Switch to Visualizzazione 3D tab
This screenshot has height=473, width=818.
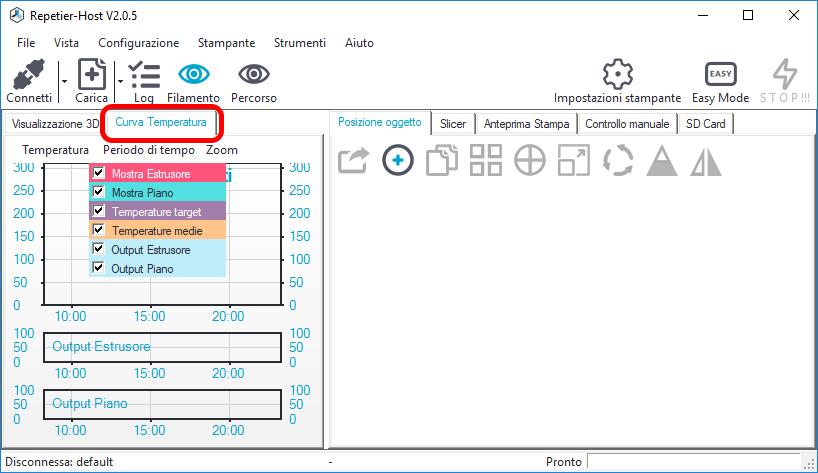[55, 124]
